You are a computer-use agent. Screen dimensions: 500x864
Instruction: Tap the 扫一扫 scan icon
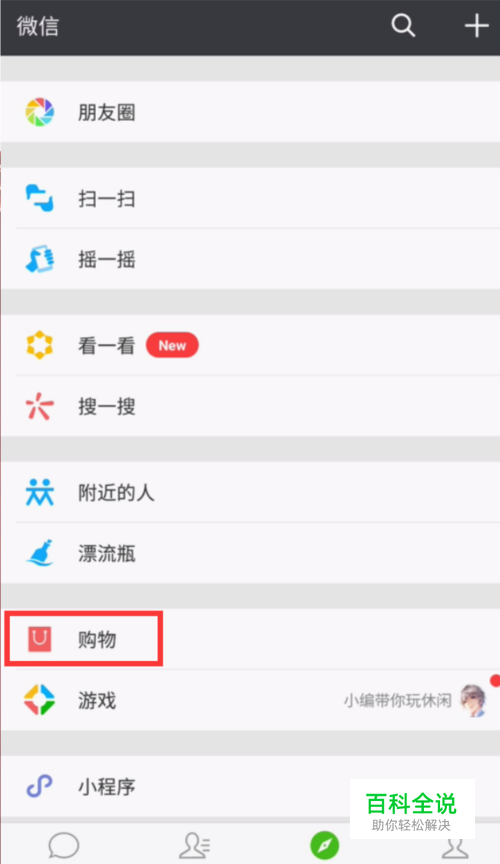pos(40,198)
